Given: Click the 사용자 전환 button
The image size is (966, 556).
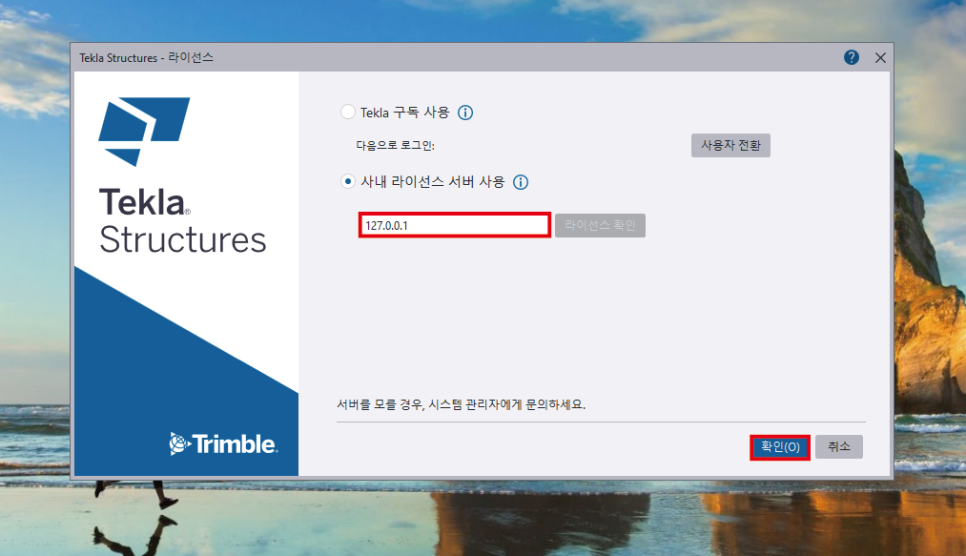Looking at the screenshot, I should pos(731,145).
